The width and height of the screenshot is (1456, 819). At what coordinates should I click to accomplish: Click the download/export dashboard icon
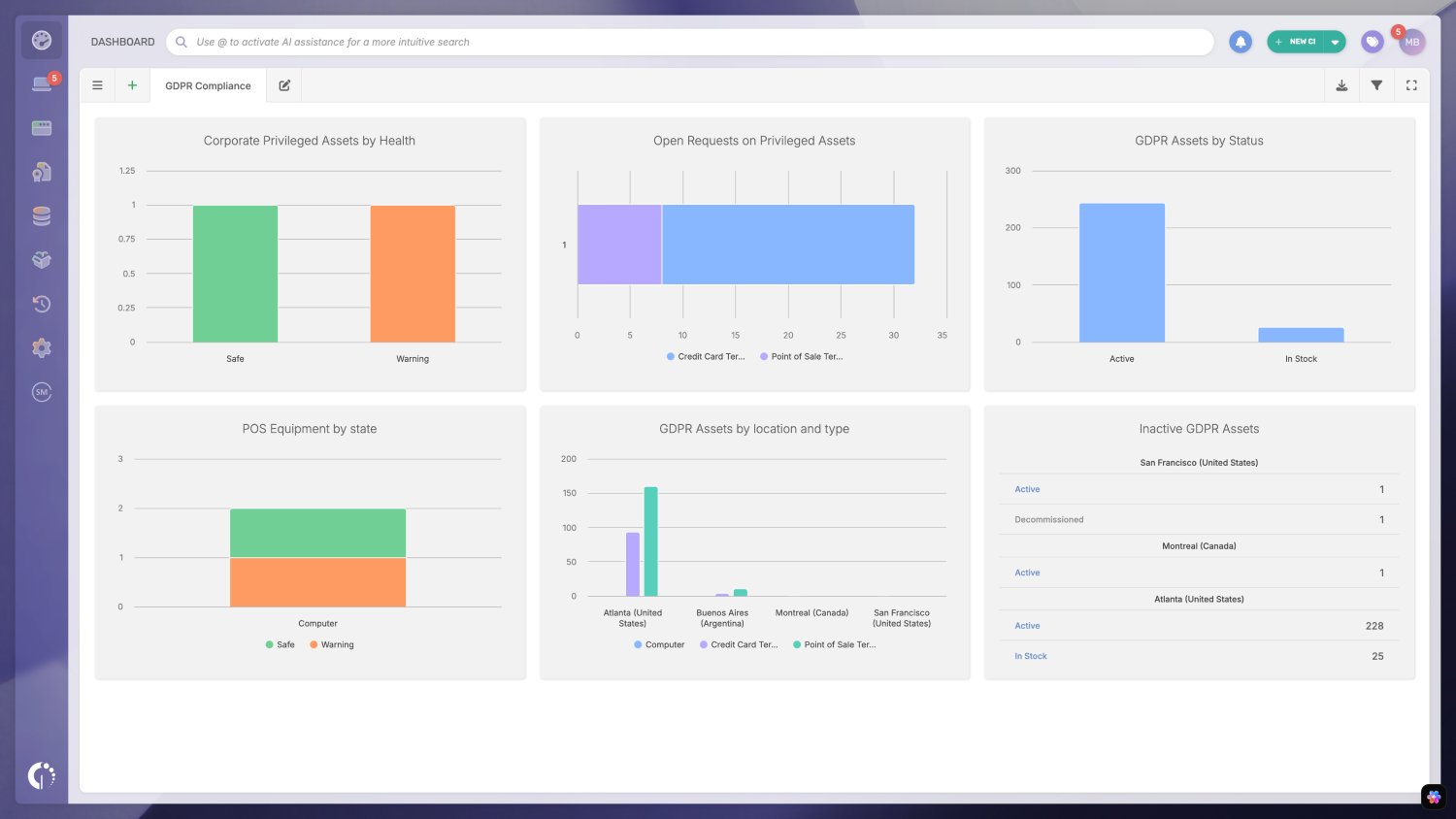click(1341, 84)
